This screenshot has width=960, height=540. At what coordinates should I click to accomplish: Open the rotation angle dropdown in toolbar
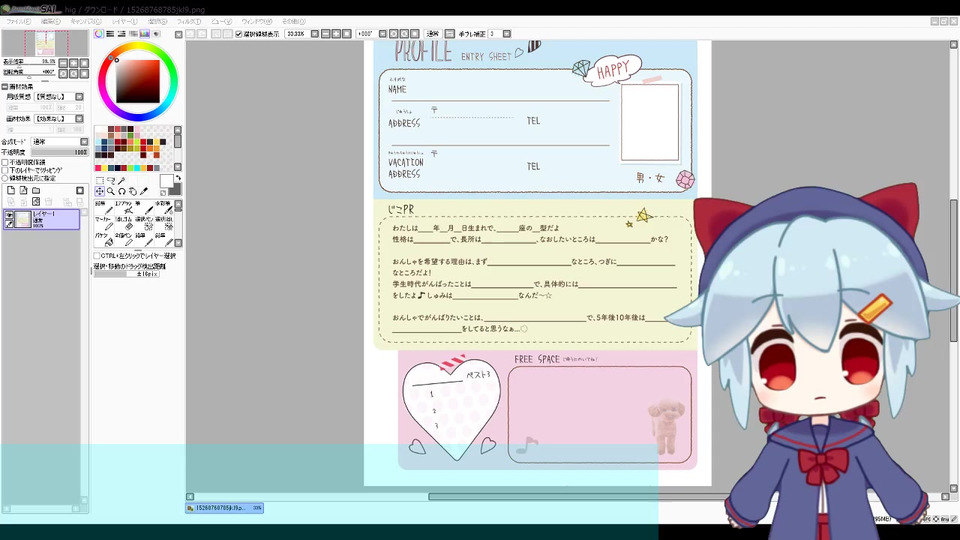point(383,34)
